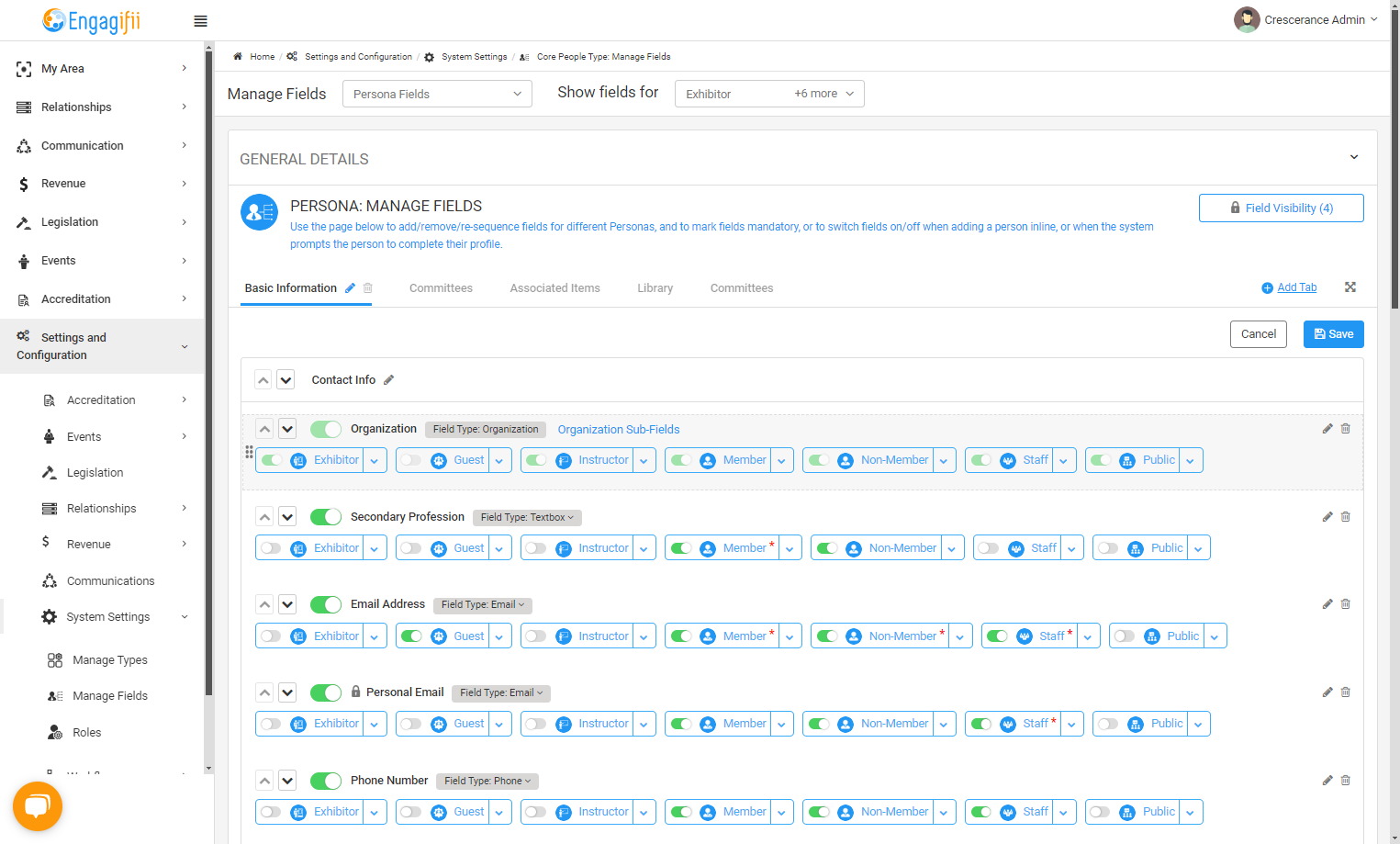Open Roles in the sidebar
This screenshot has width=1400, height=844.
[x=87, y=733]
